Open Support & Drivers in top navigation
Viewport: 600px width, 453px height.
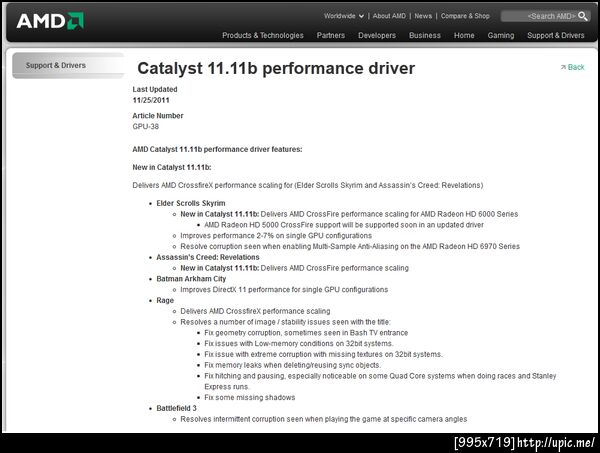pyautogui.click(x=556, y=35)
